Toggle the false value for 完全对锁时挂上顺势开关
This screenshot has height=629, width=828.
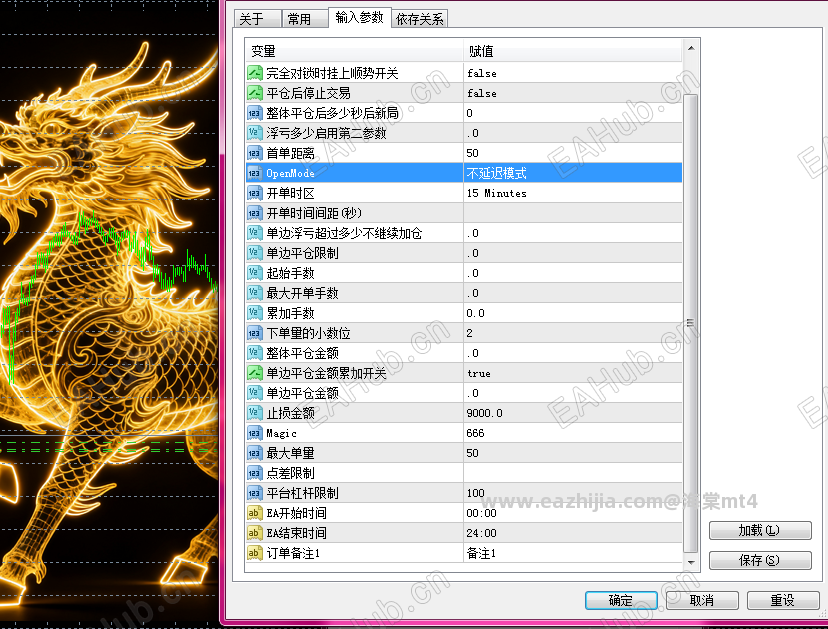click(572, 73)
